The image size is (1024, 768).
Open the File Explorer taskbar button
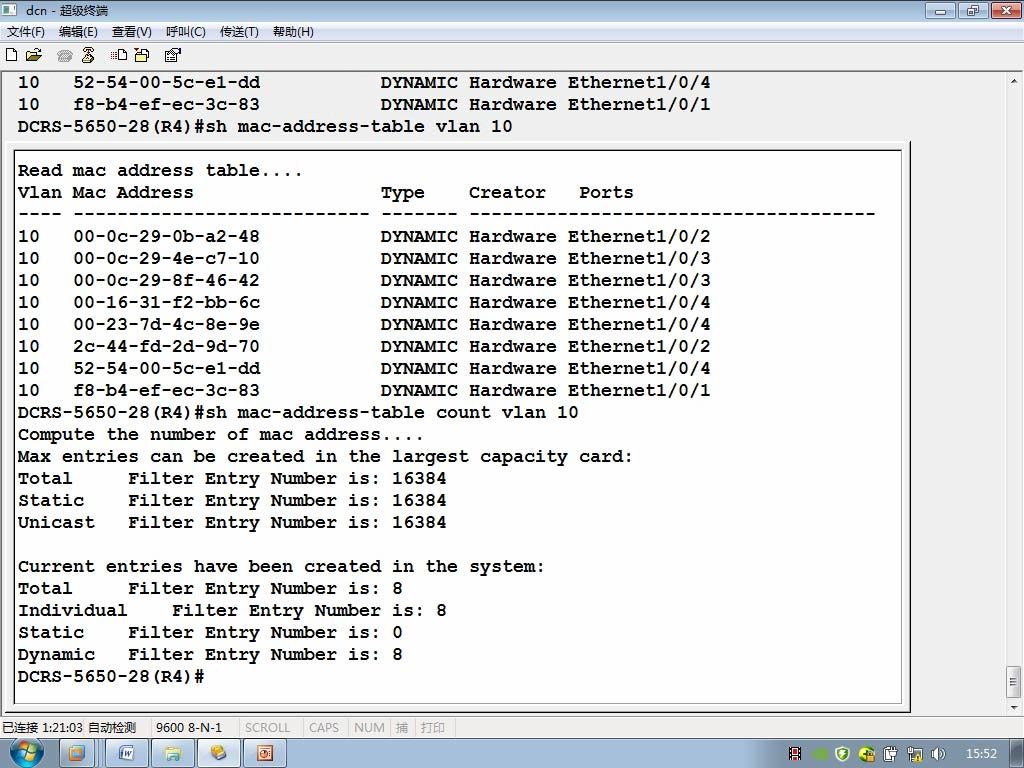(172, 754)
